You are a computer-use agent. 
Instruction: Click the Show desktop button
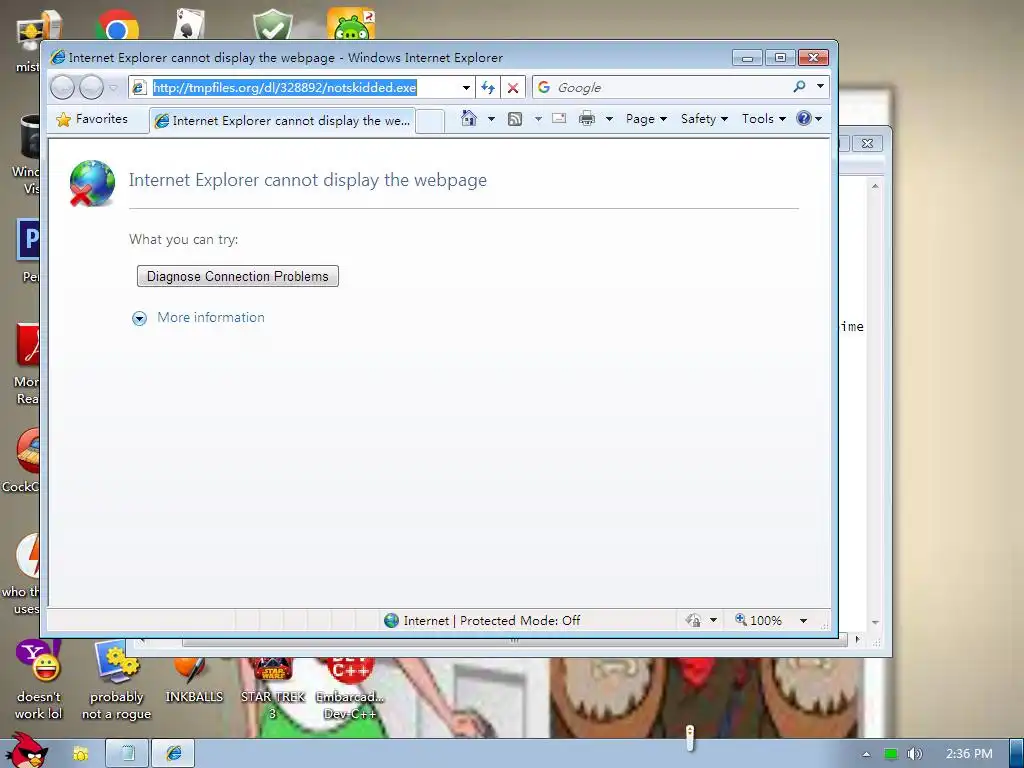pyautogui.click(x=1017, y=753)
